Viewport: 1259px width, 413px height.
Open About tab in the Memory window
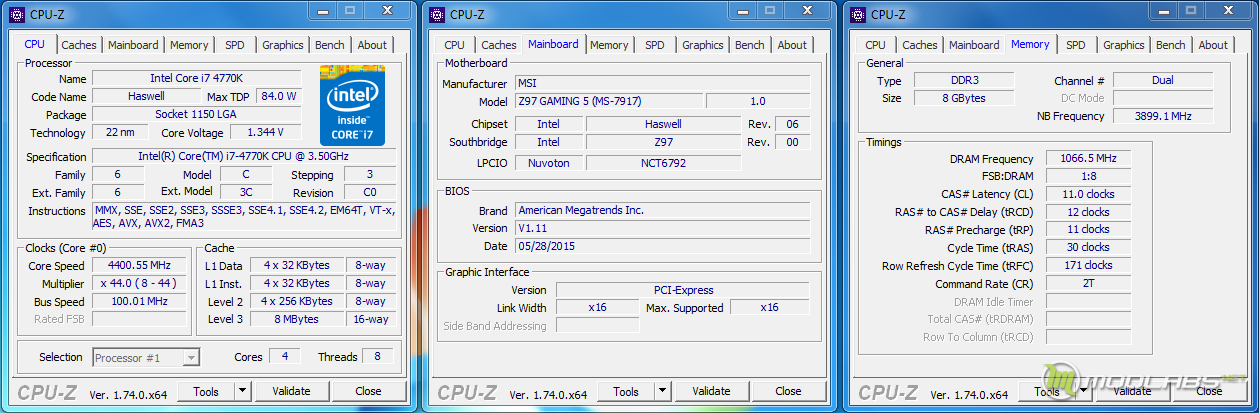click(1213, 45)
